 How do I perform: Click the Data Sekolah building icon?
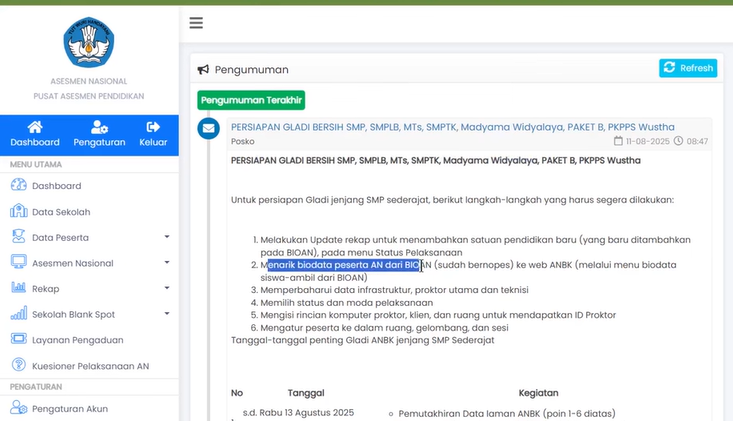click(x=19, y=211)
